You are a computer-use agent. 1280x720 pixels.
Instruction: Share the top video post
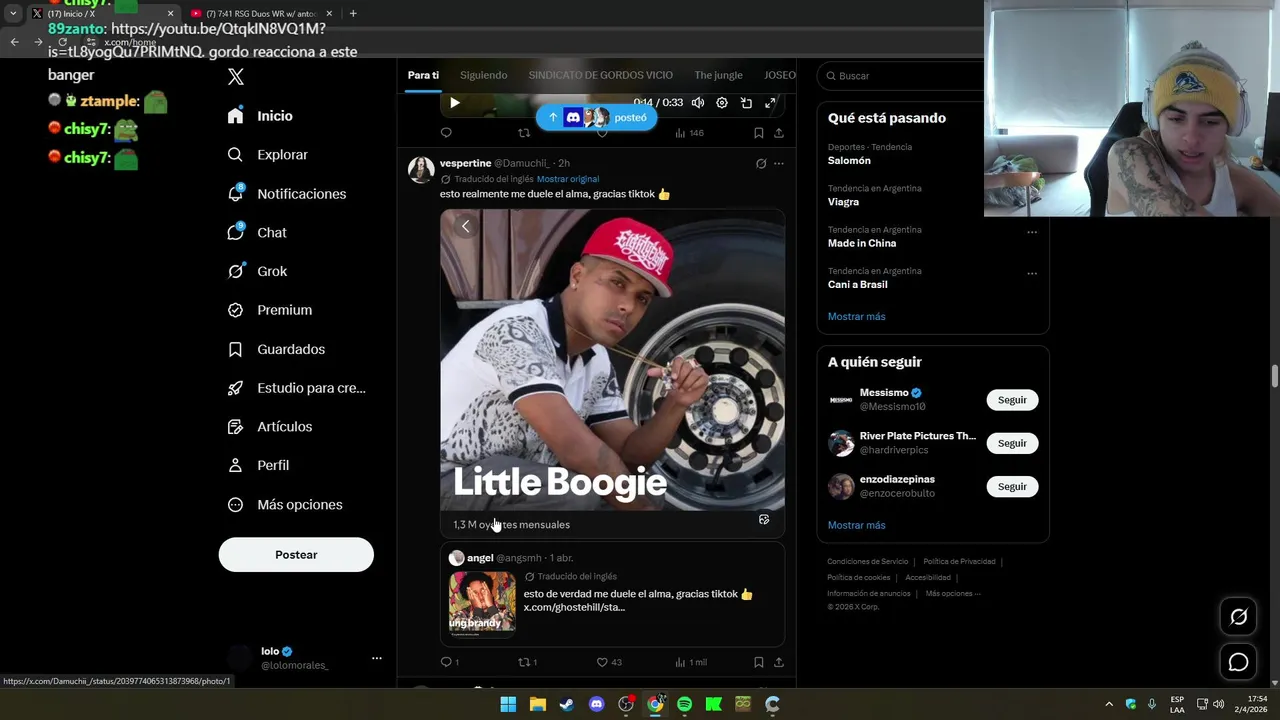(x=779, y=133)
